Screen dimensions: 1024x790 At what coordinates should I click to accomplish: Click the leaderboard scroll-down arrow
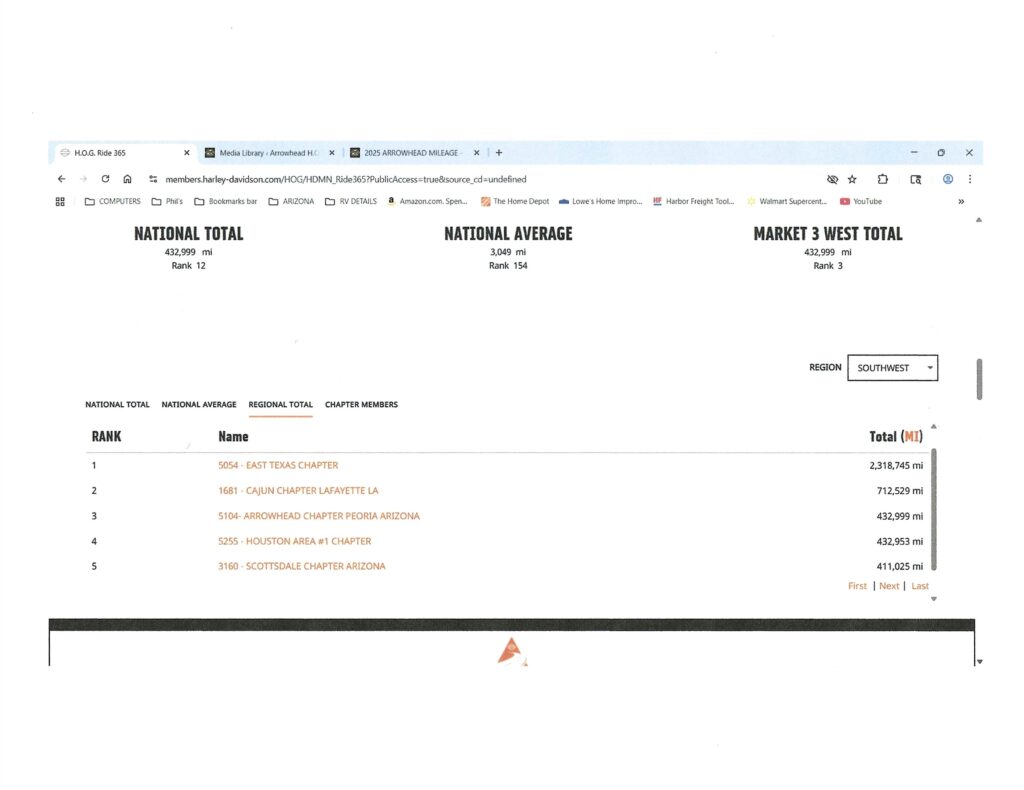[934, 599]
